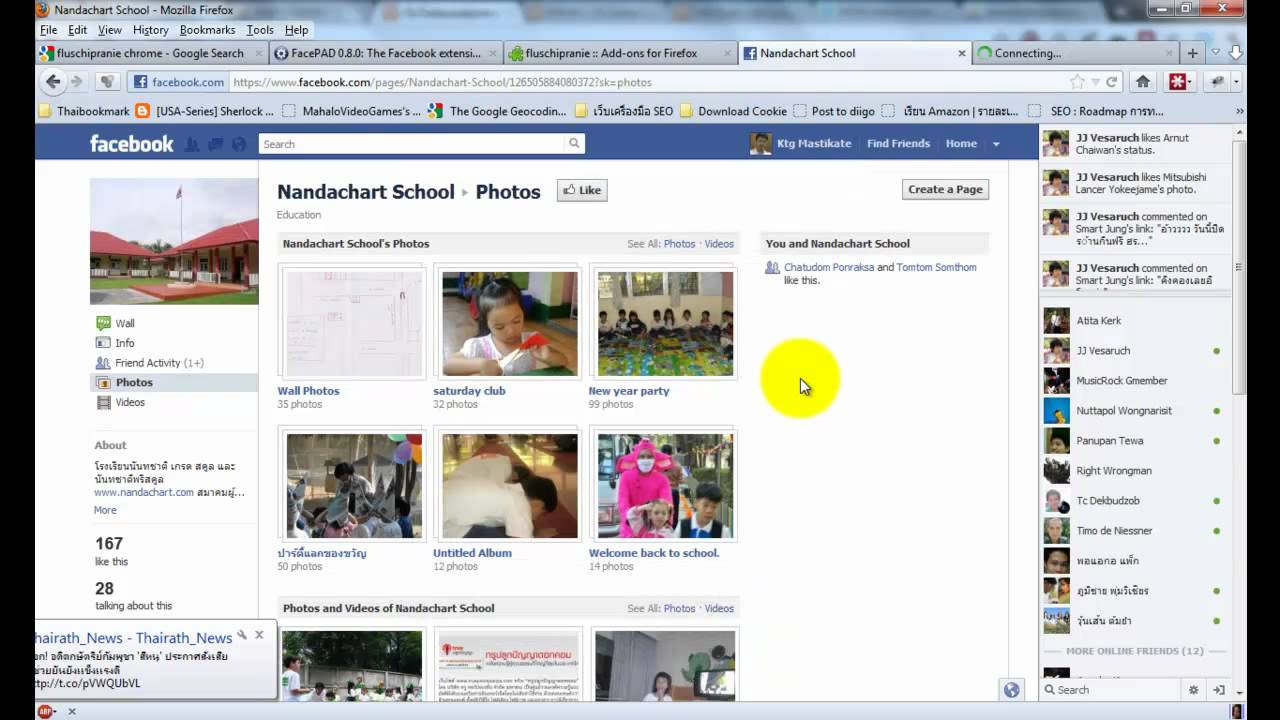Open the History menu
This screenshot has height=720, width=1280.
click(x=150, y=30)
